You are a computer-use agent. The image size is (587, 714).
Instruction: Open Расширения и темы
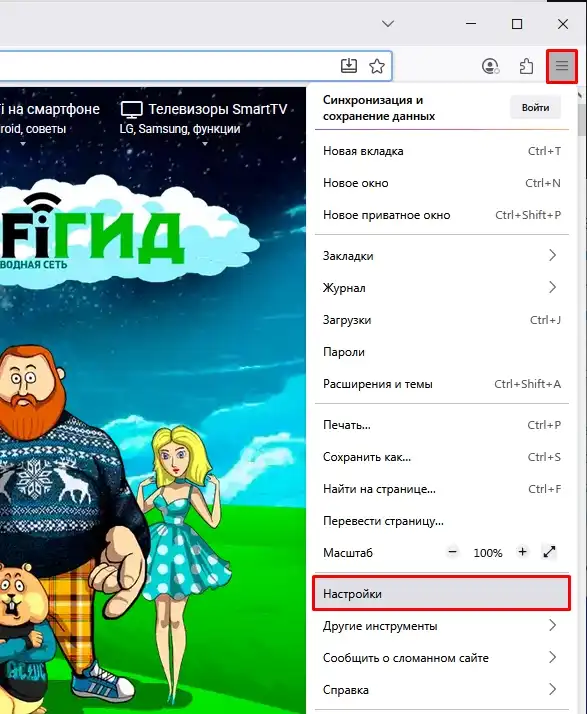click(442, 384)
